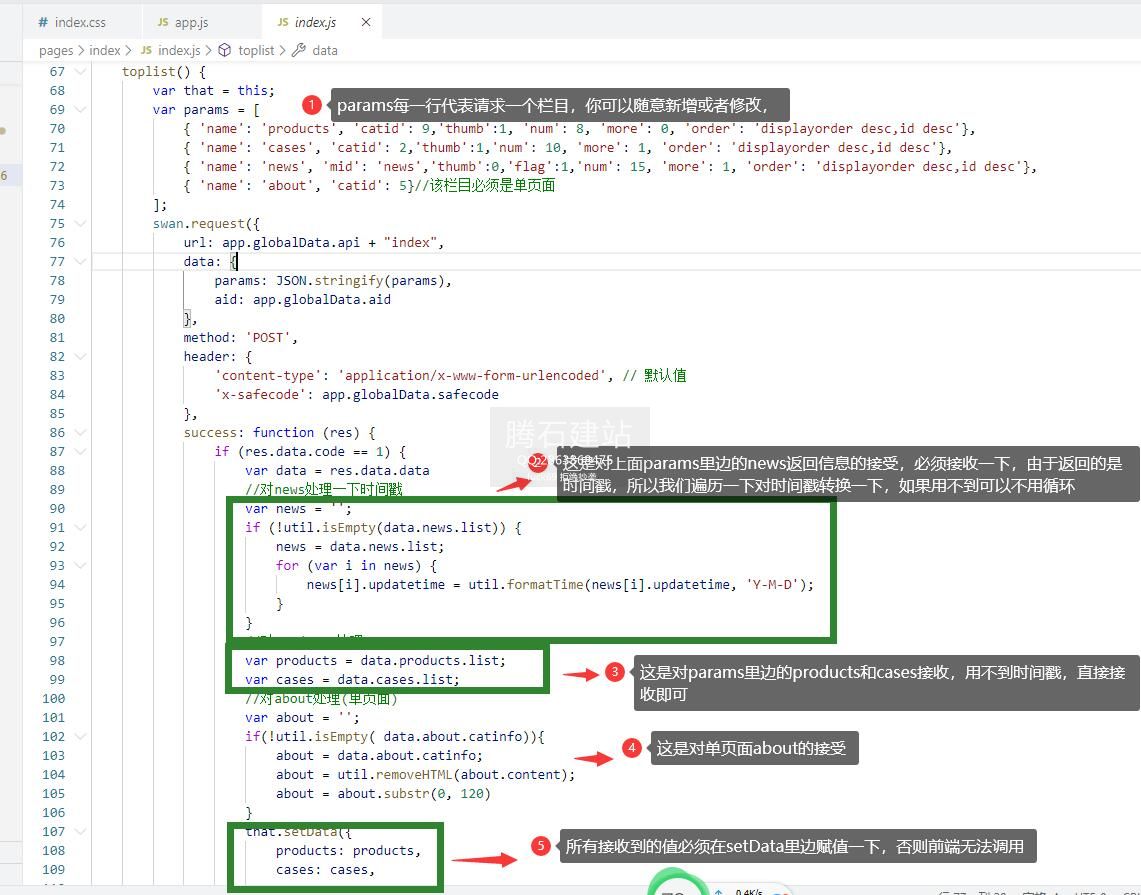Click the 'cases: cases,' line
Screen dimensions: 1141x895
(x=325, y=870)
